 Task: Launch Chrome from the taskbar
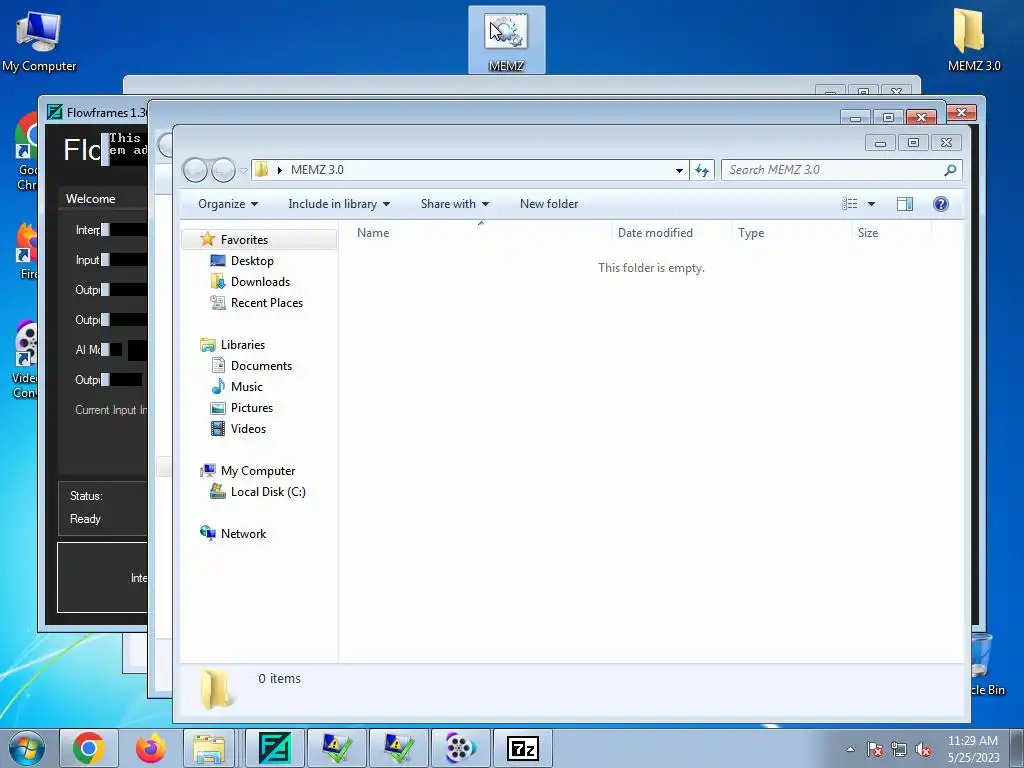coord(89,748)
